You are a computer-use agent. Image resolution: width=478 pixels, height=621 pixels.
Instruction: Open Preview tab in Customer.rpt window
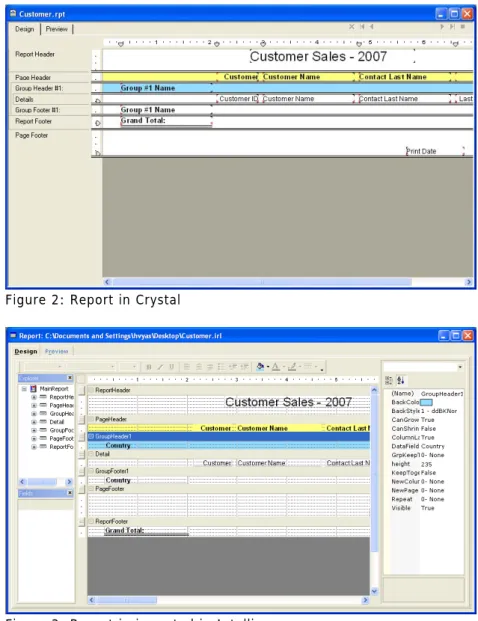pos(56,29)
